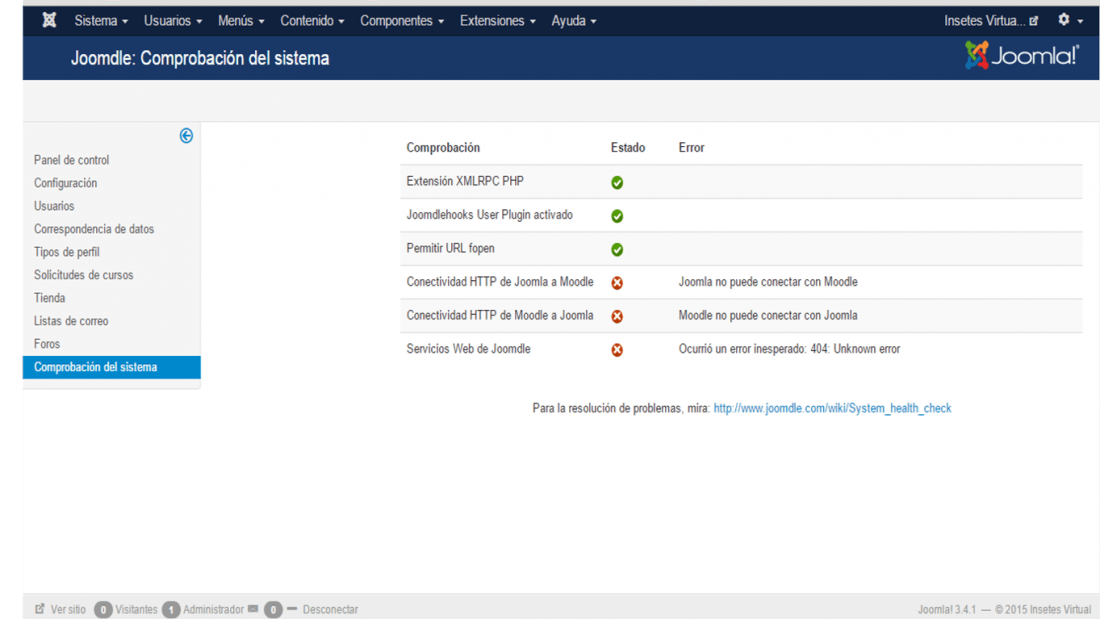1100x619 pixels.
Task: Click 'Joomdlehooks User Plugin activado' text
Action: coord(490,215)
